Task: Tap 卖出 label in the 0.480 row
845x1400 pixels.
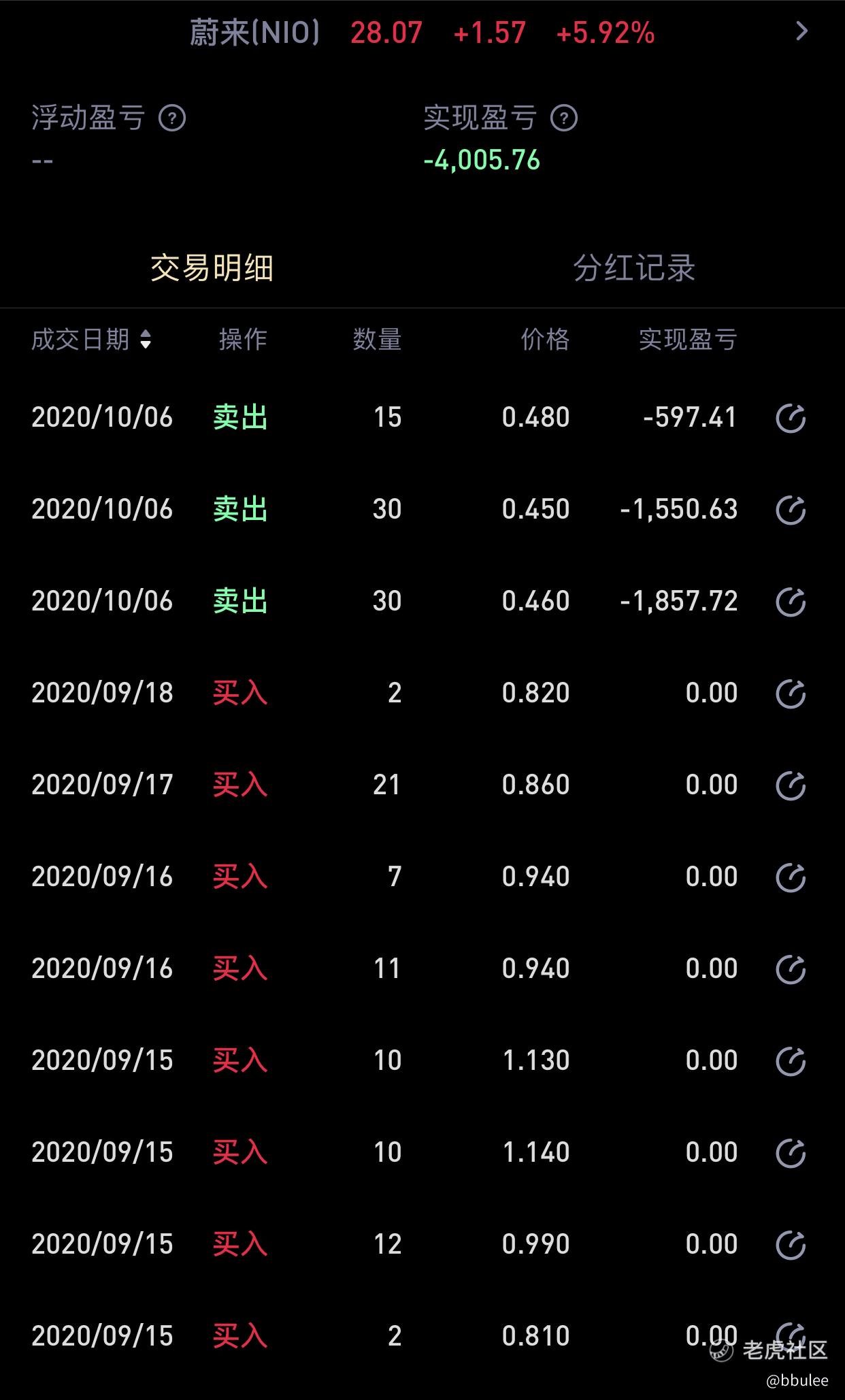Action: tap(240, 417)
